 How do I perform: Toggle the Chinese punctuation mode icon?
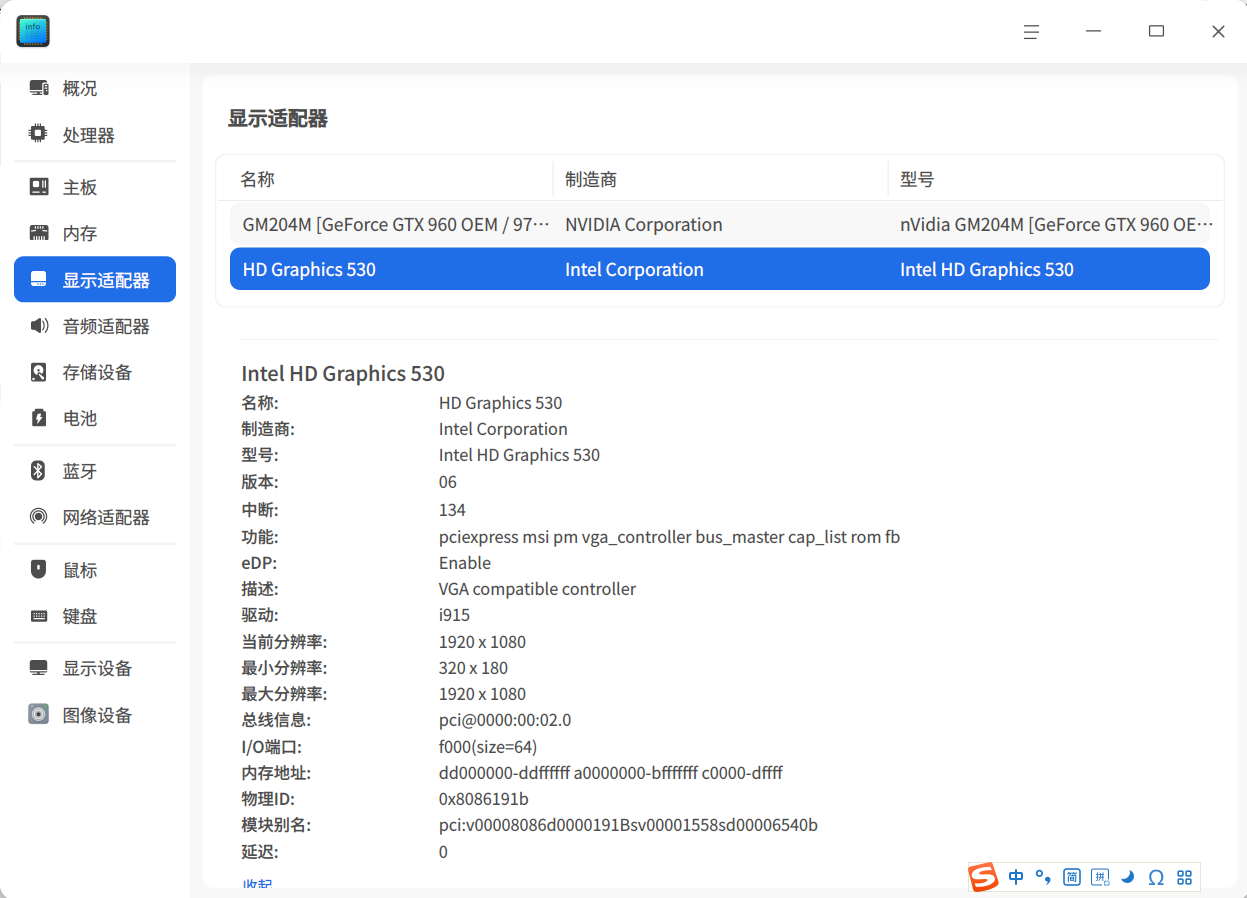point(1043,877)
